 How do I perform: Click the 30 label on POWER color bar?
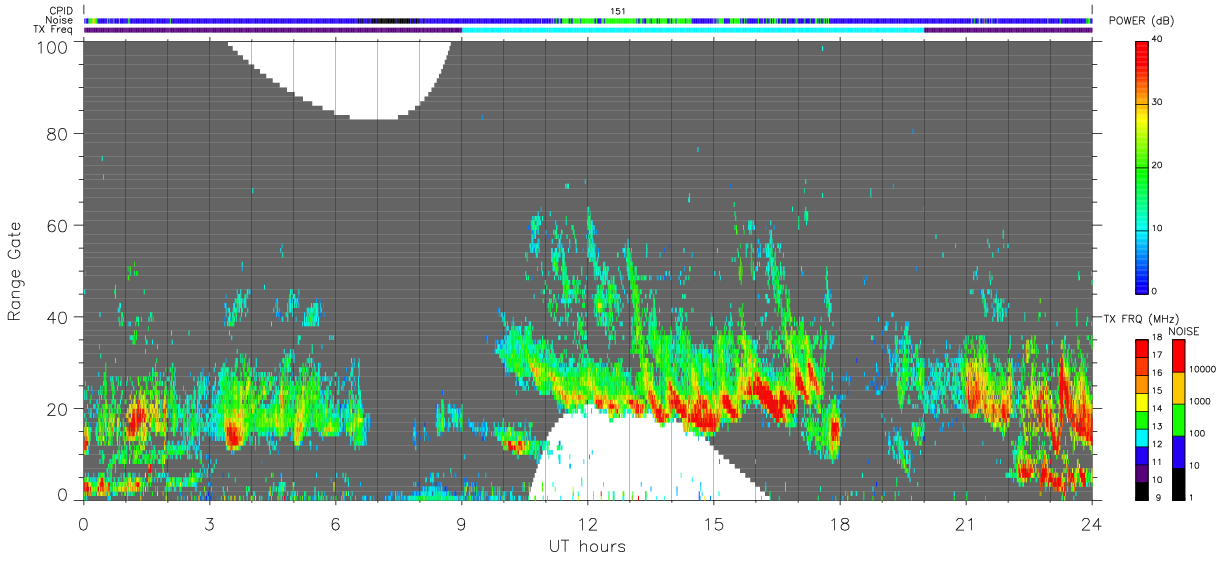[x=1159, y=103]
